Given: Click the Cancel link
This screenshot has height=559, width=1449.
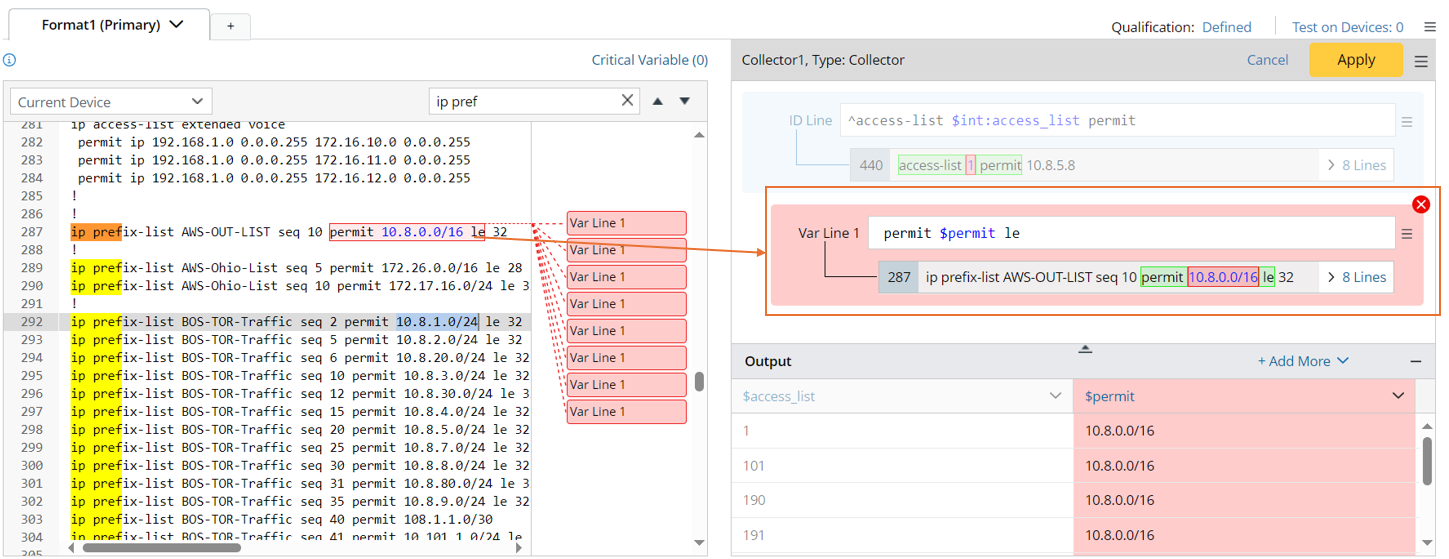Looking at the screenshot, I should click(x=1267, y=60).
